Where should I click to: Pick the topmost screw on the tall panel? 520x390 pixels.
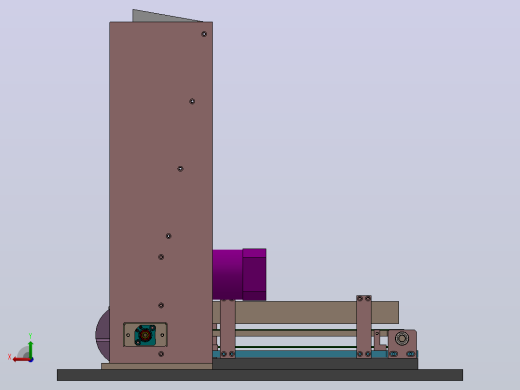pyautogui.click(x=204, y=34)
